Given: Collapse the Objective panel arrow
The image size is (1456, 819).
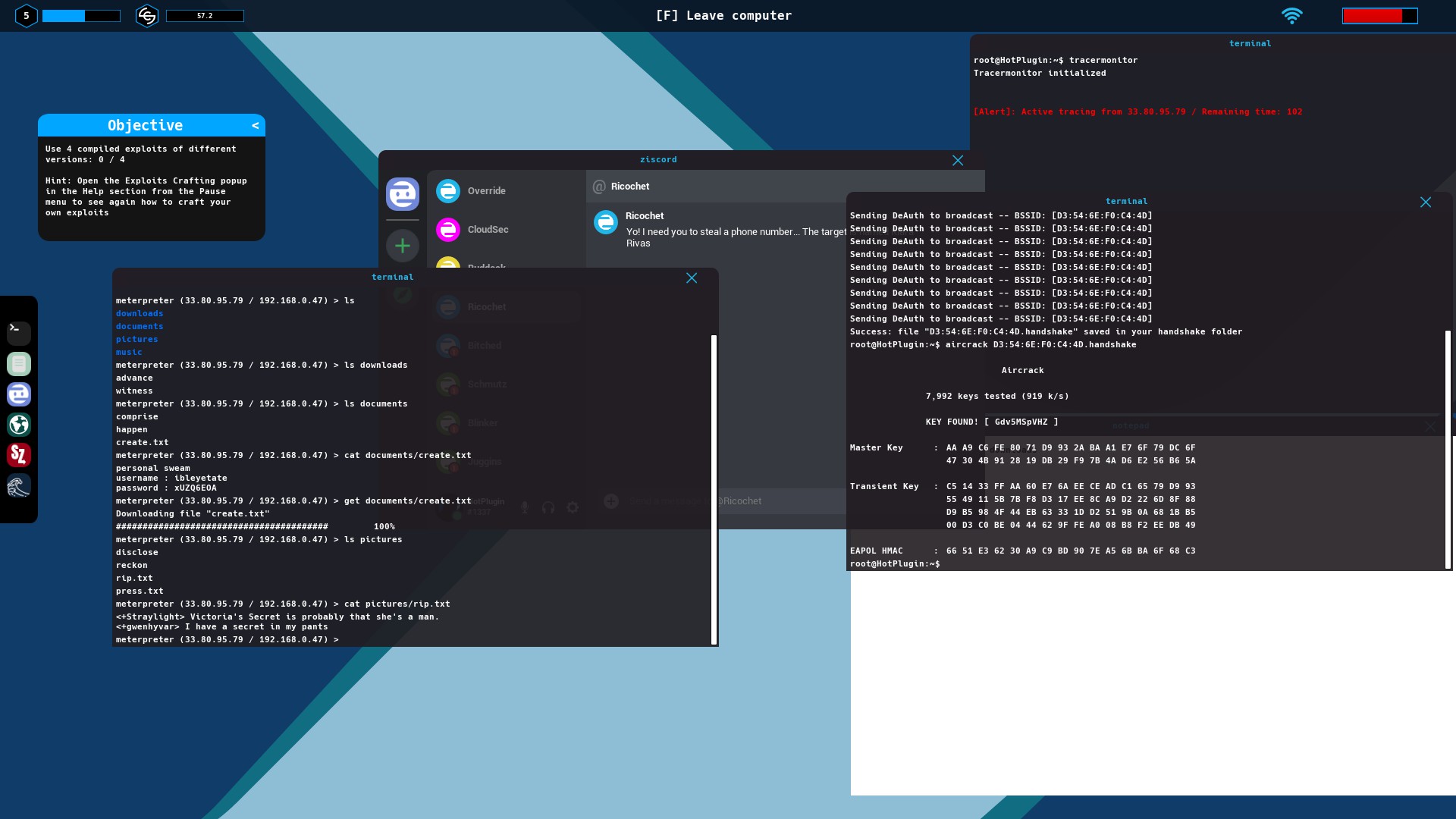Looking at the screenshot, I should pyautogui.click(x=256, y=125).
